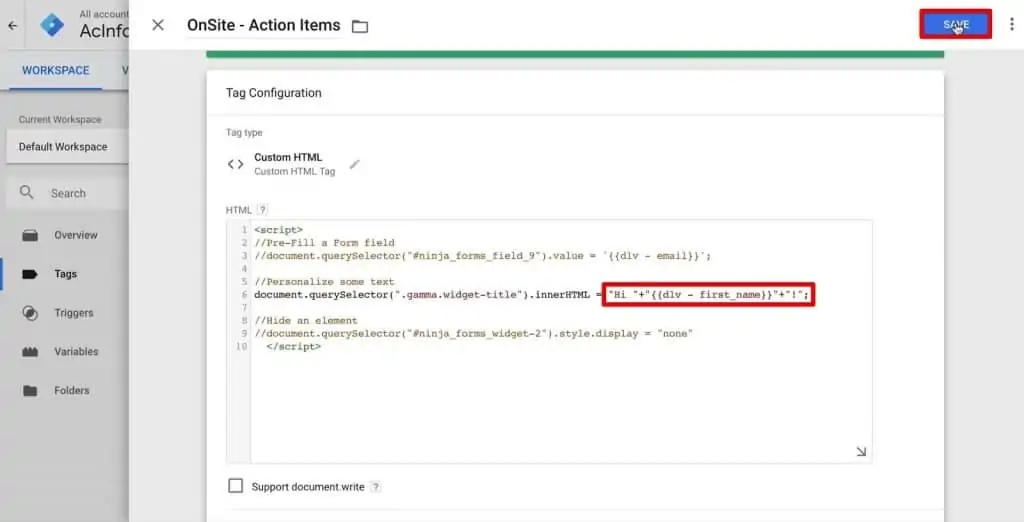Open the Default Workspace selector
This screenshot has width=1024, height=522.
[67, 147]
